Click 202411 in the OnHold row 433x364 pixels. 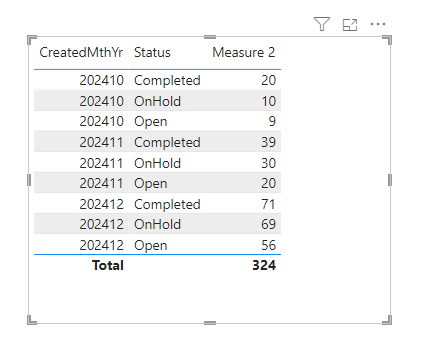102,163
